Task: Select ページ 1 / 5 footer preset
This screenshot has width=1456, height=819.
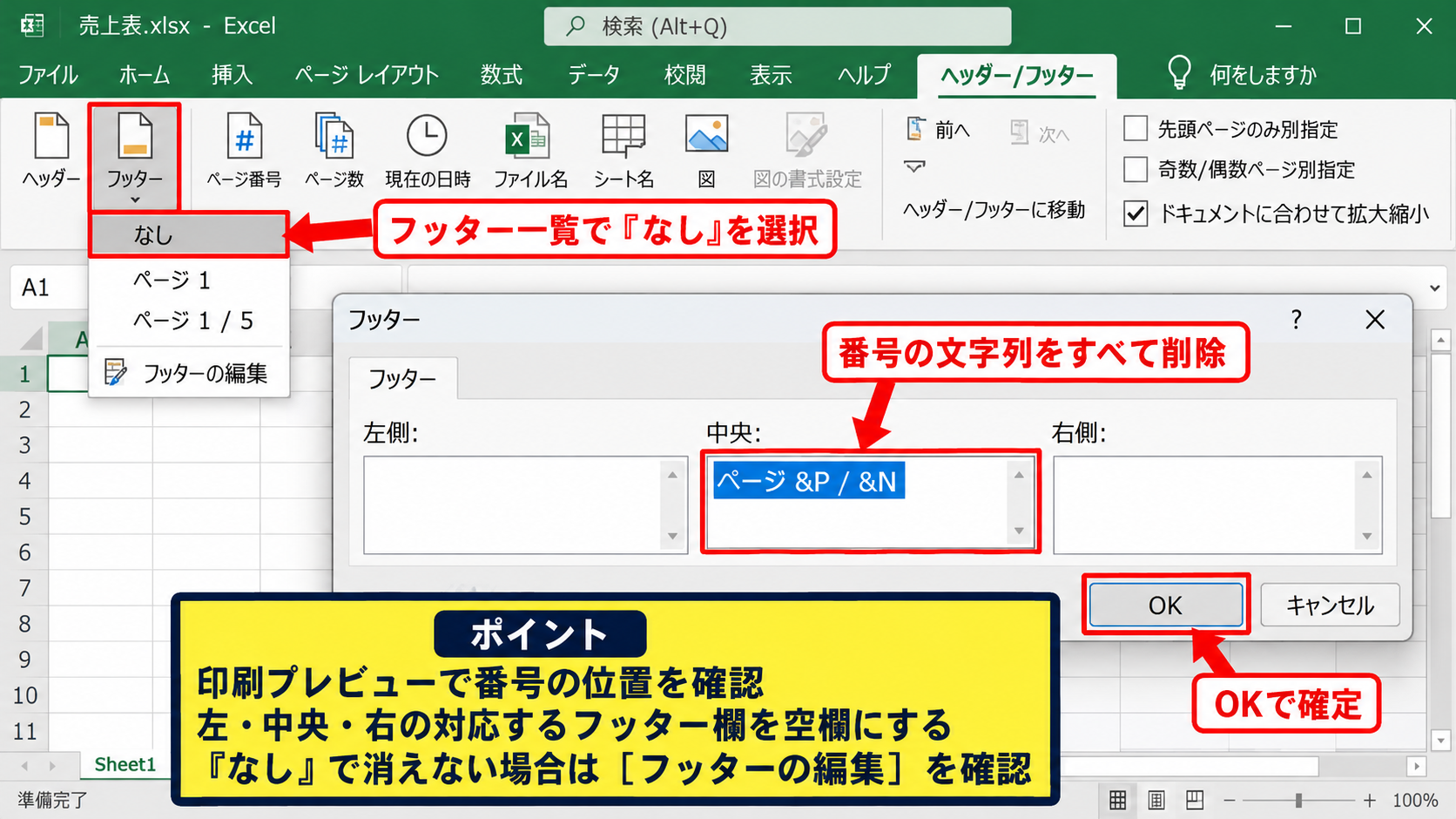Action: tap(188, 321)
